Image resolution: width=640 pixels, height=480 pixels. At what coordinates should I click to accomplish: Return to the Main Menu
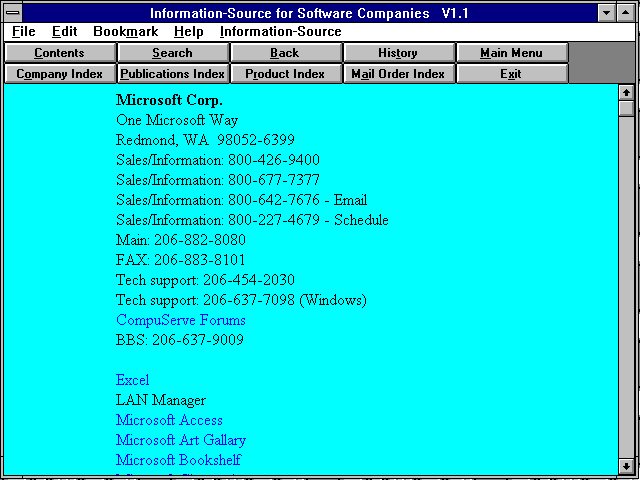[512, 53]
